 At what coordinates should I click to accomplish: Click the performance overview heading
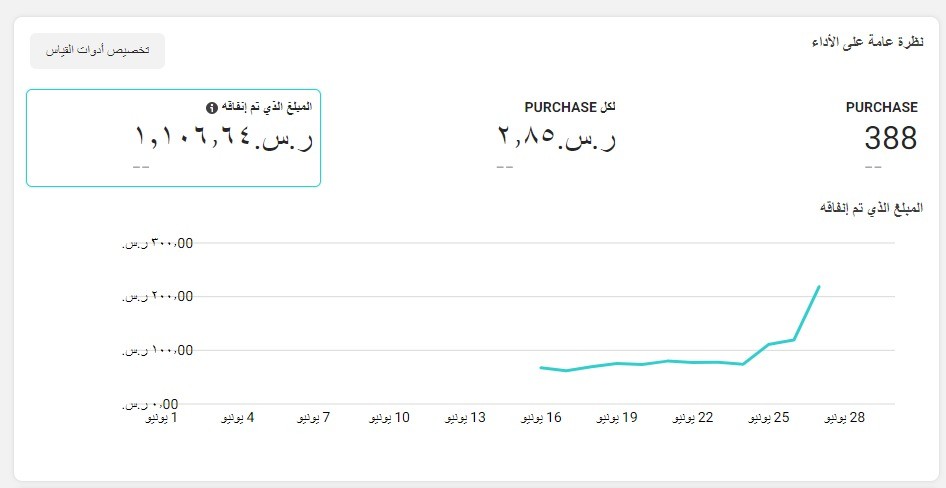(867, 43)
